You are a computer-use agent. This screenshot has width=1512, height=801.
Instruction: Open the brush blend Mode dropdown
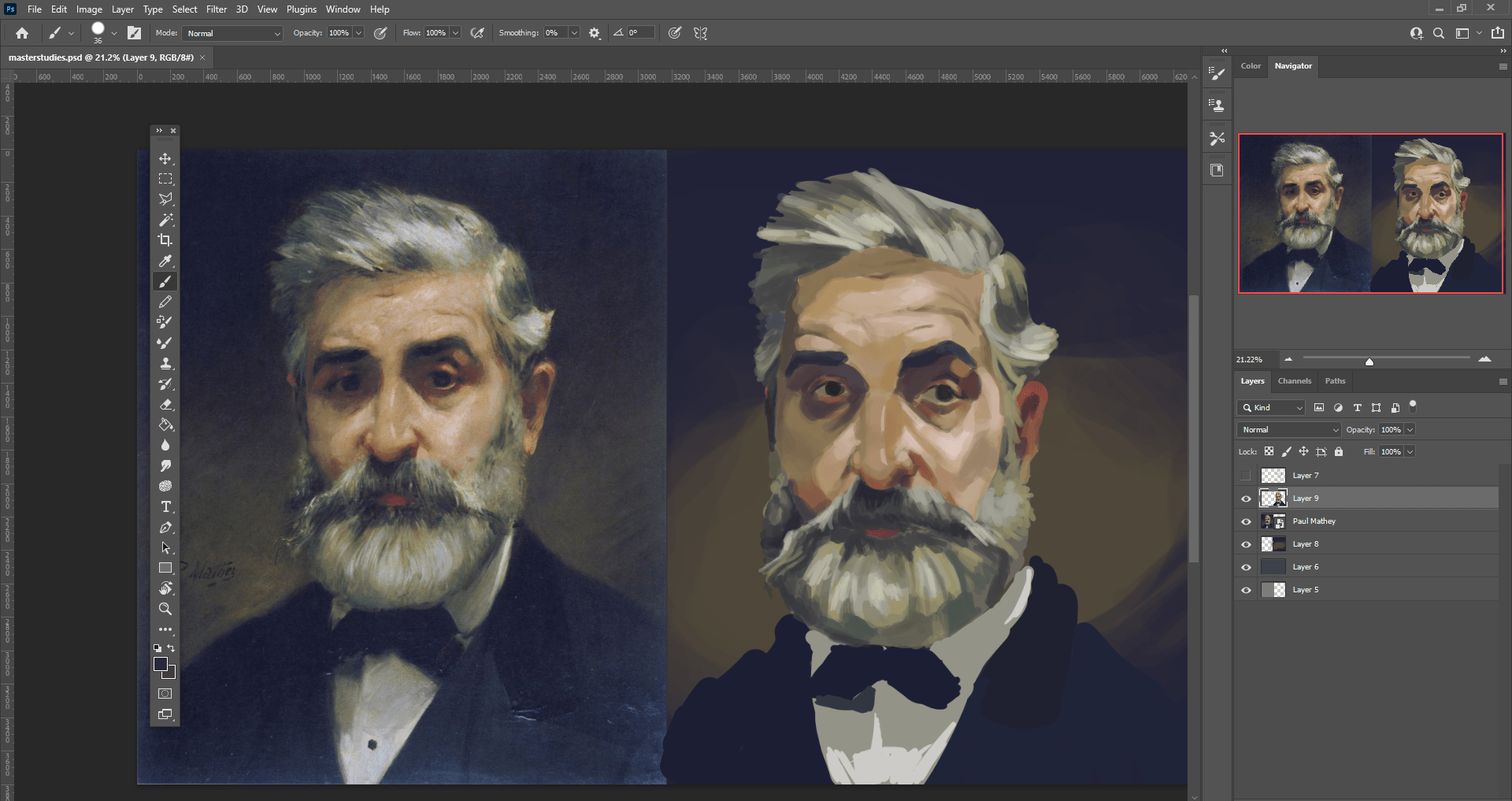coord(232,33)
